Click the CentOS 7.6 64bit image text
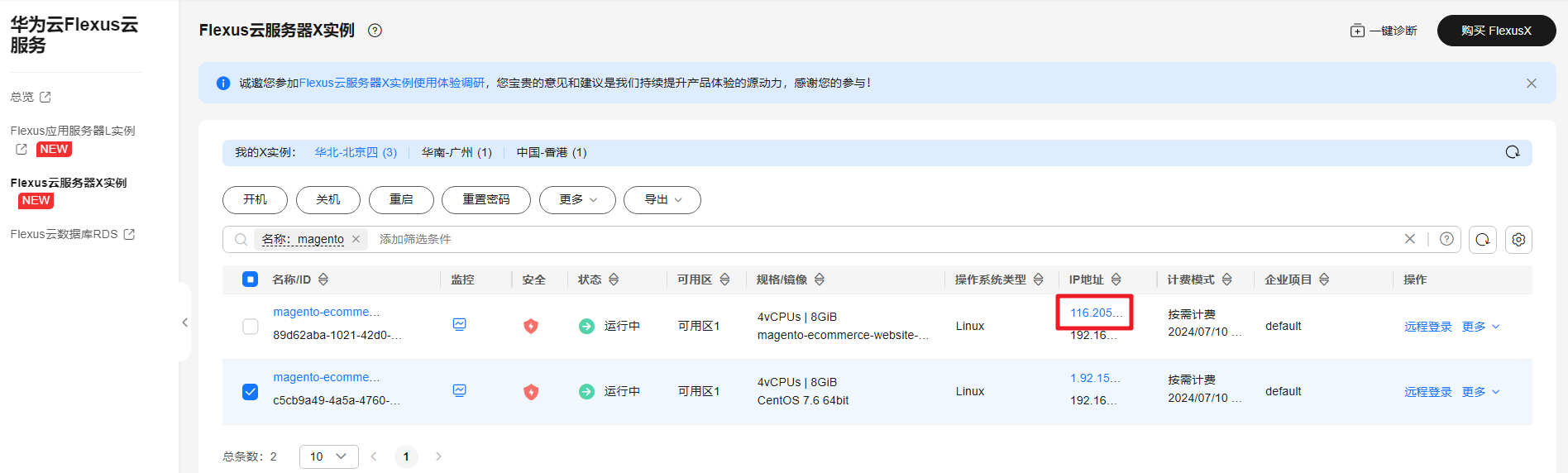 [x=803, y=400]
